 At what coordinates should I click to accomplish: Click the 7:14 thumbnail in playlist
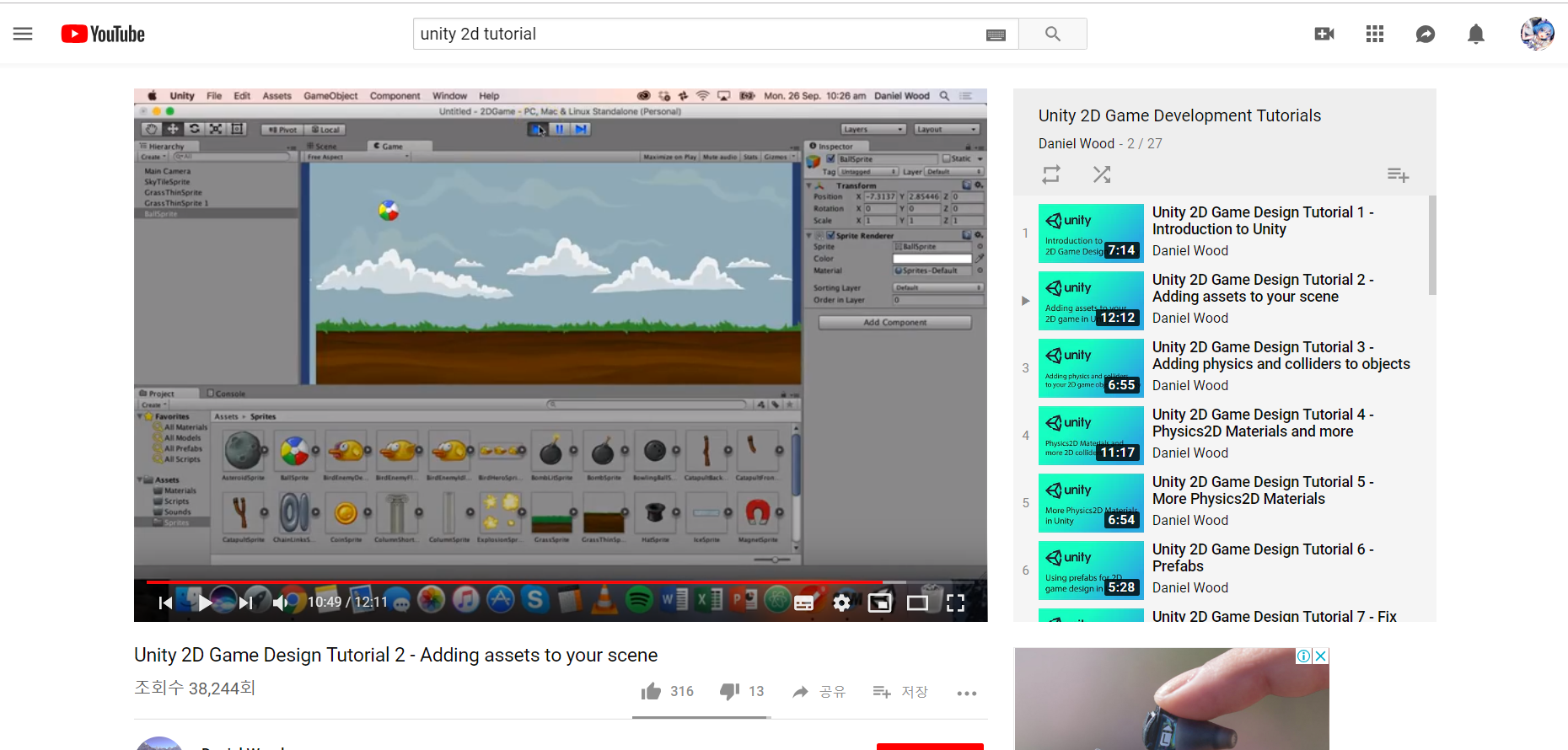1091,233
